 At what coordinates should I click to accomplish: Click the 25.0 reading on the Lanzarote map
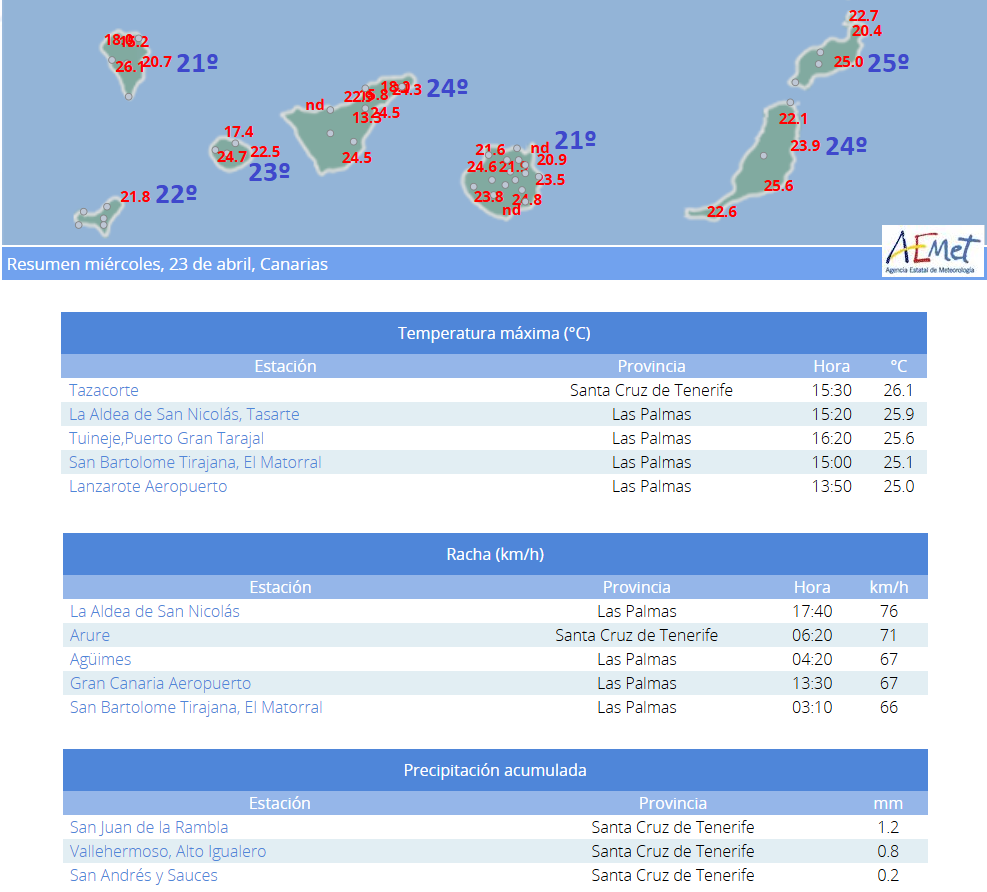pos(849,62)
